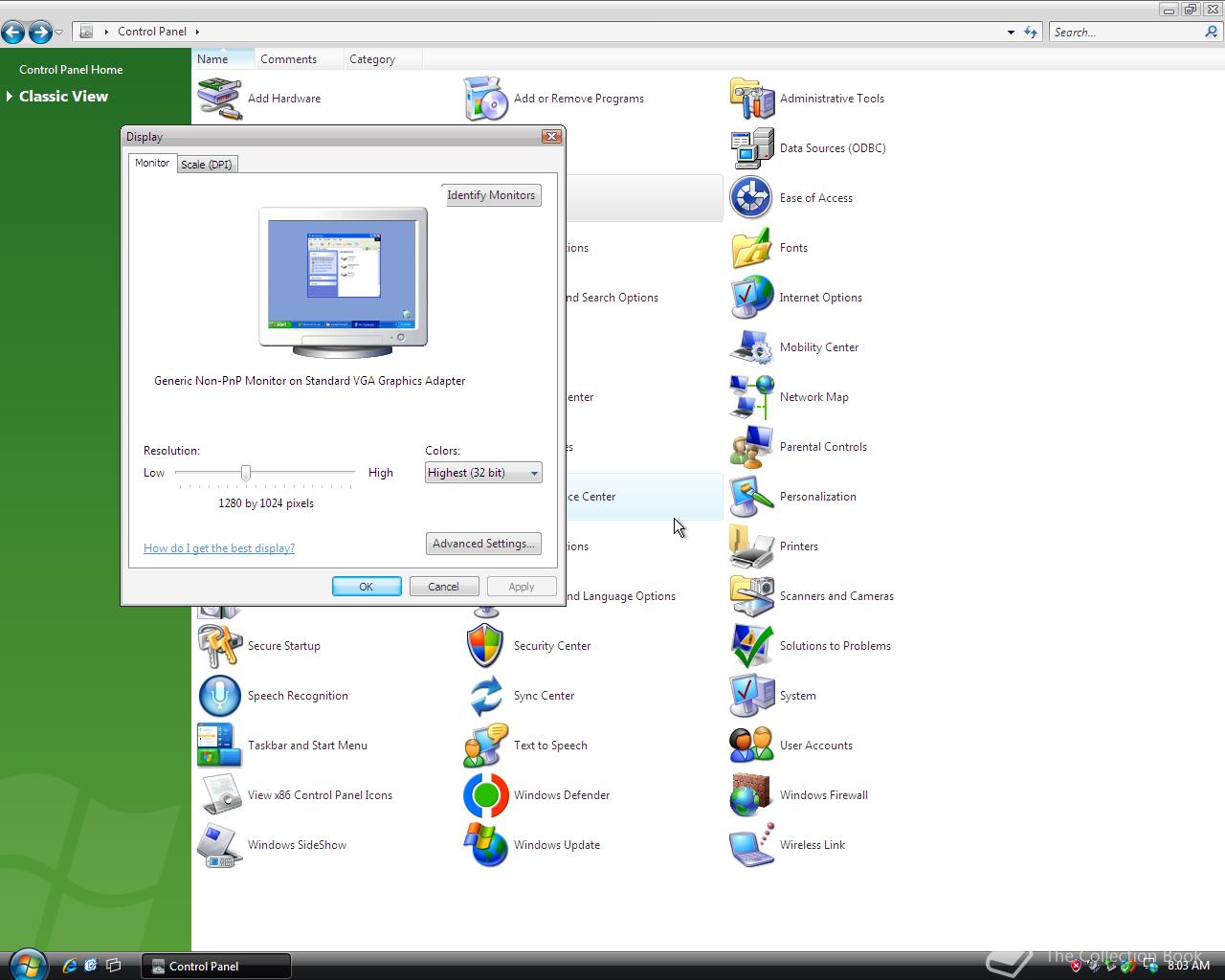This screenshot has height=980, width=1225.
Task: Open the Windows Update icon
Action: point(485,845)
